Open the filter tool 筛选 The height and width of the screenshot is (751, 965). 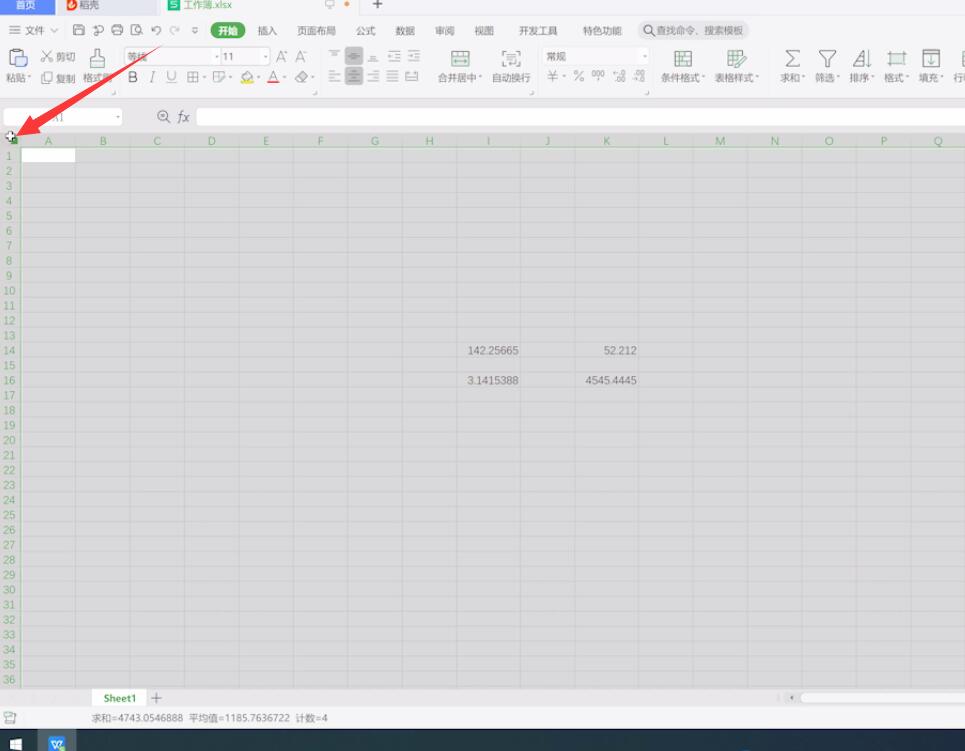click(x=827, y=65)
